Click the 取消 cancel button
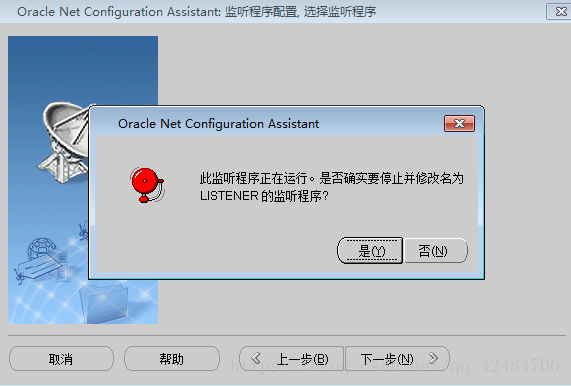 click(61, 359)
